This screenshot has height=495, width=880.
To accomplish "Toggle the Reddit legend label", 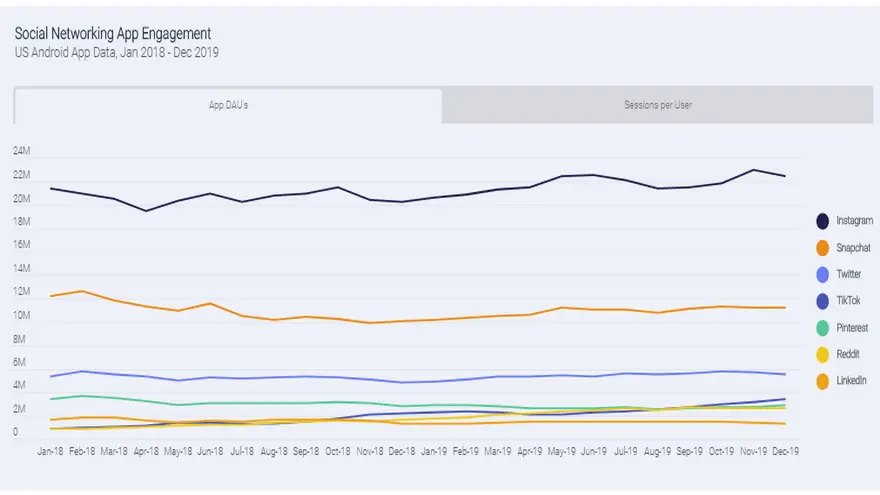I will 847,354.
